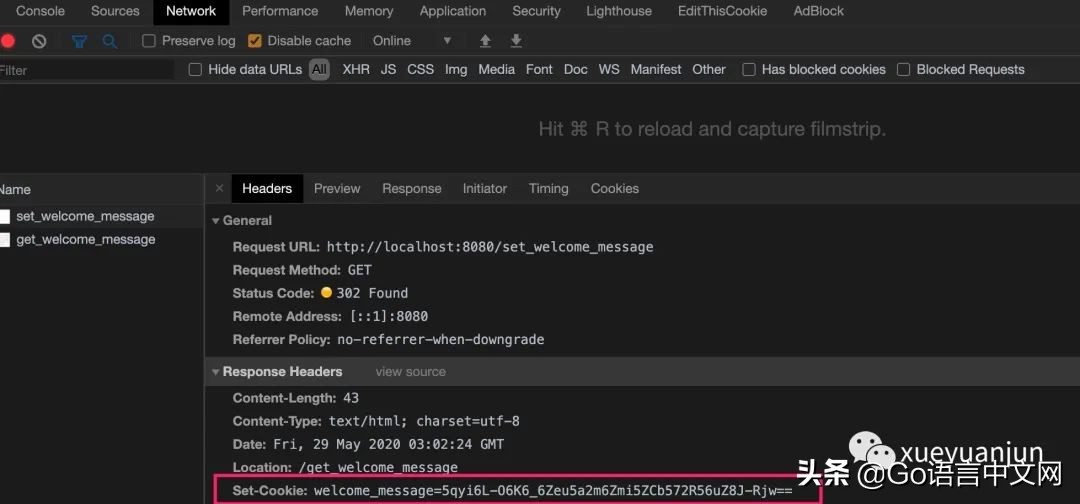
Task: Click Request URL value localhost:8080/set_welcome_message
Action: tap(490, 247)
